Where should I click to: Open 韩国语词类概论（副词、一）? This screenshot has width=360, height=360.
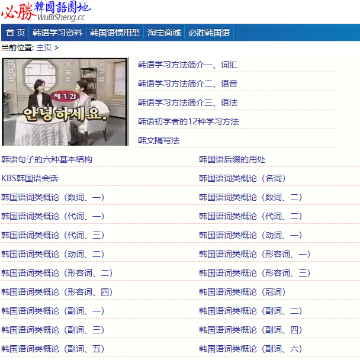[53, 312]
